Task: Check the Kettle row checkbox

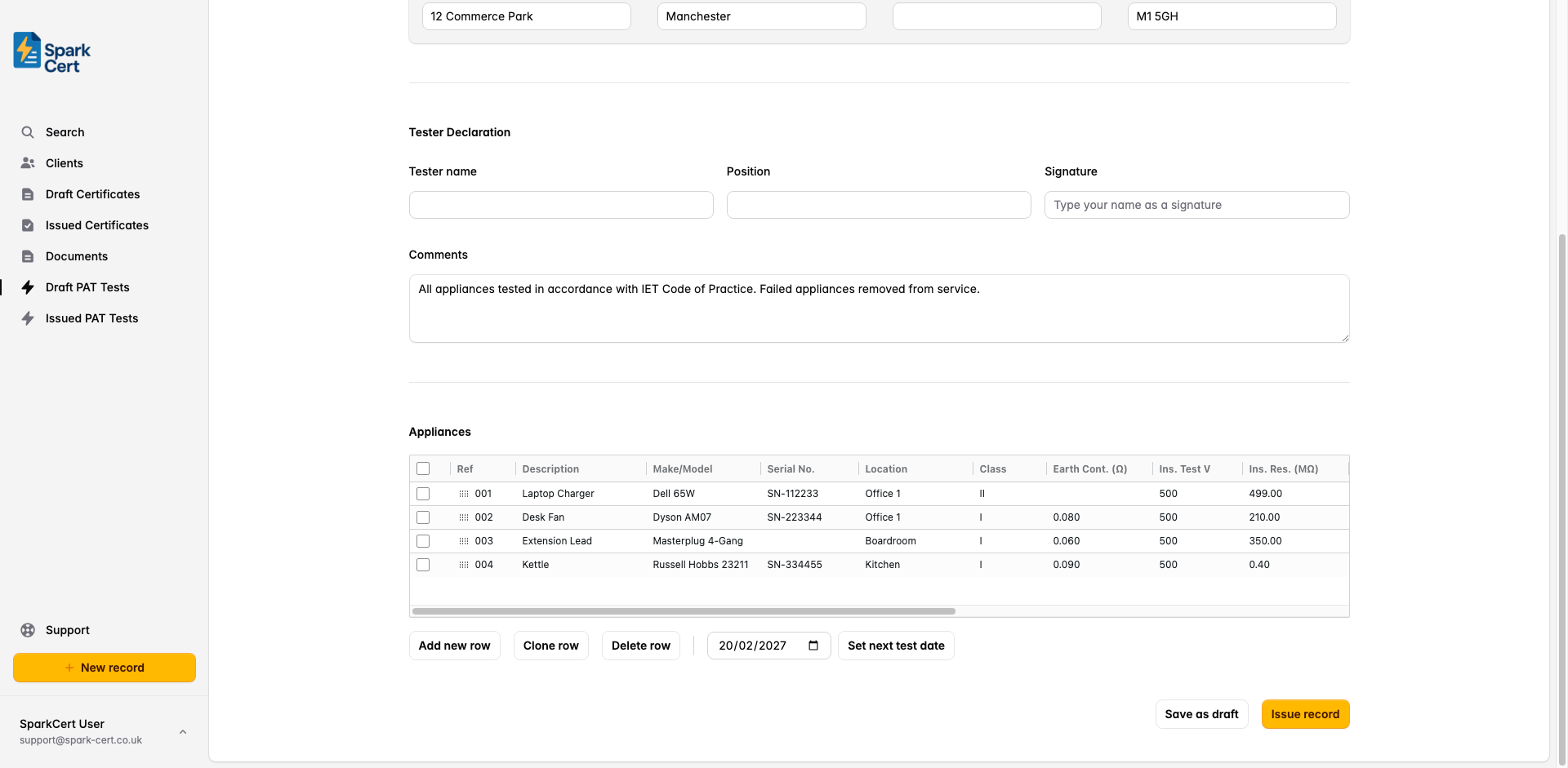Action: click(x=423, y=564)
